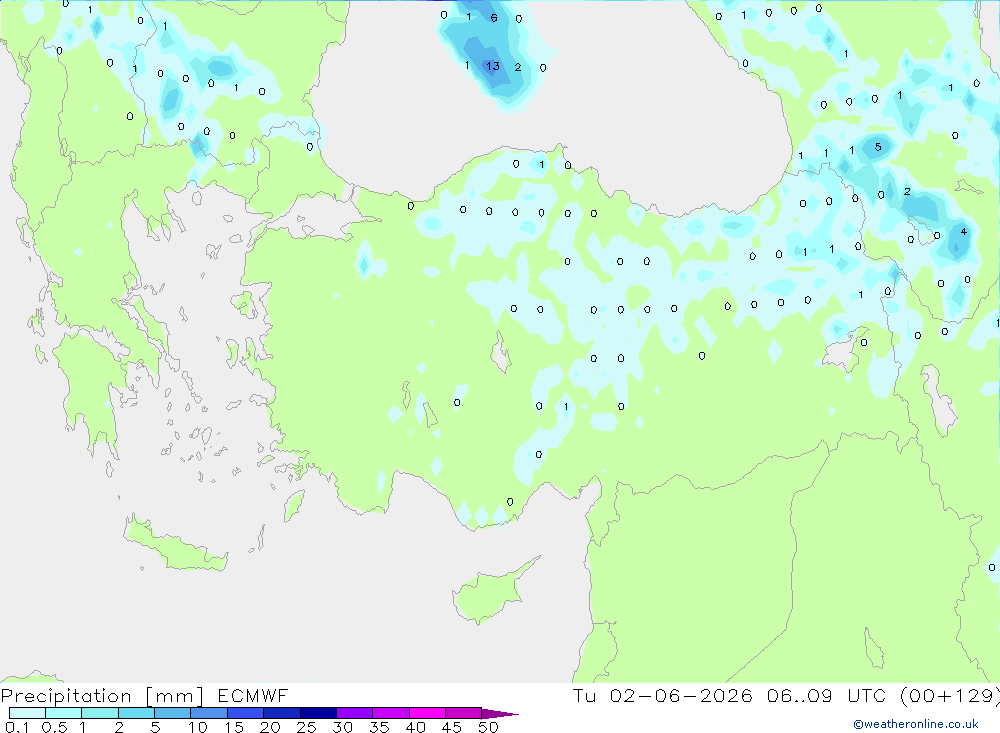Click the '6' precipitation value above 13

click(494, 18)
